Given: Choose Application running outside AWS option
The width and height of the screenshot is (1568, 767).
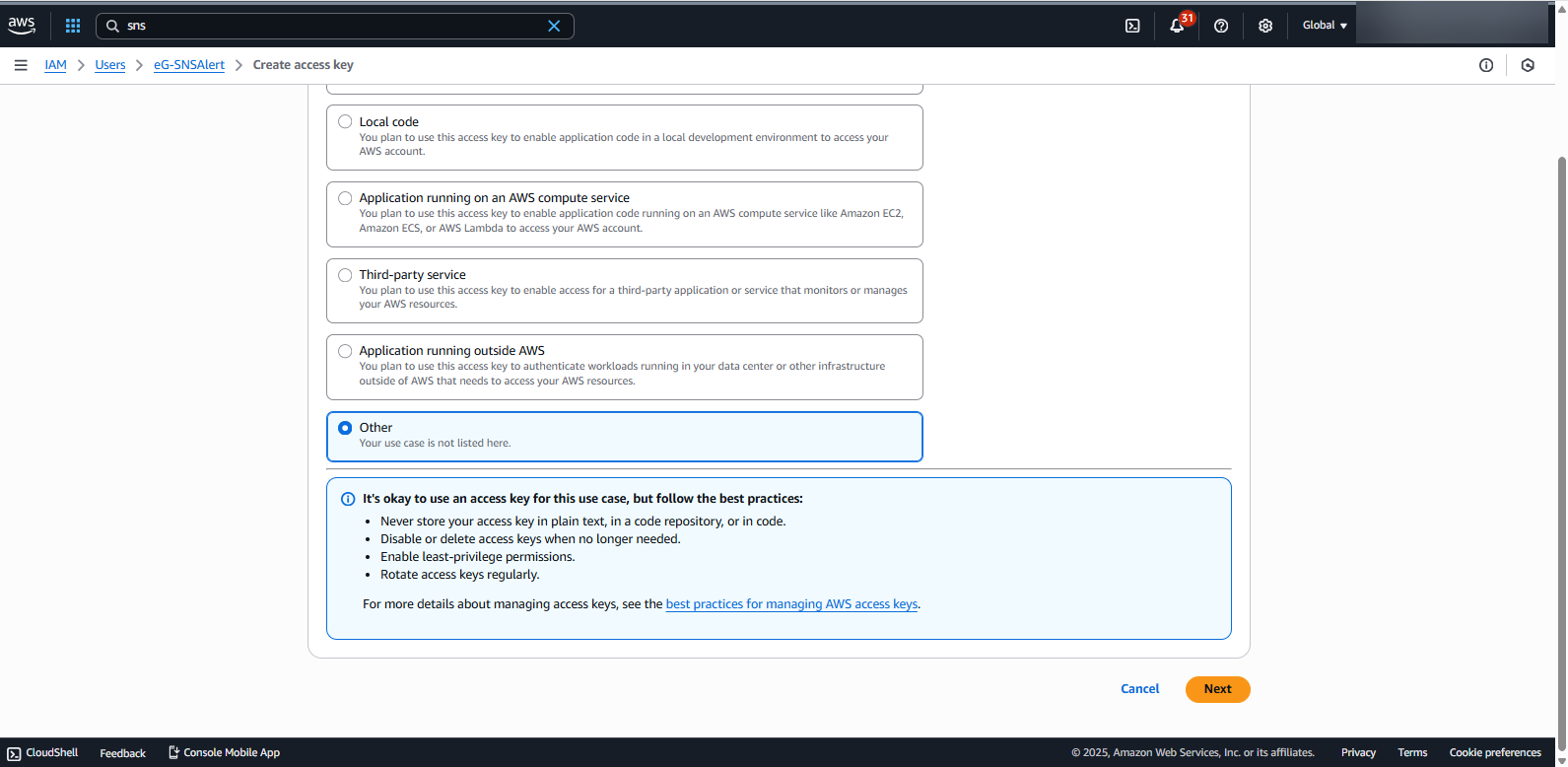Looking at the screenshot, I should [x=345, y=351].
